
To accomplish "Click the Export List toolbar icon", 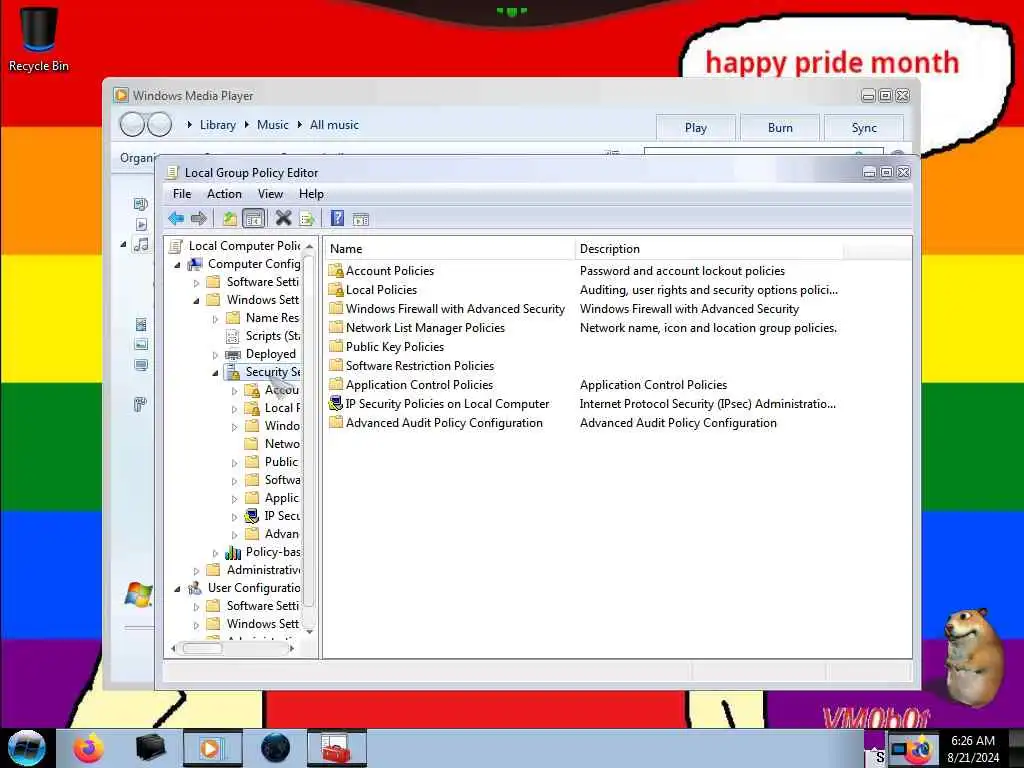I will click(x=307, y=218).
